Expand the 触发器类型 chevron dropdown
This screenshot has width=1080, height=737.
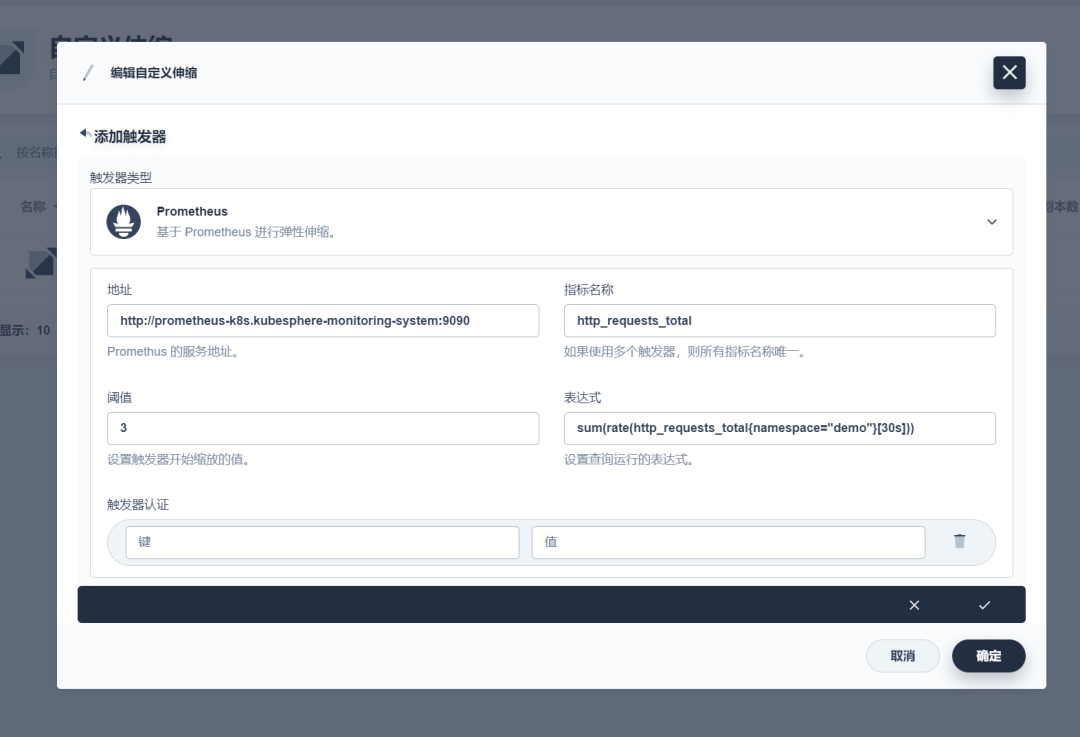click(992, 222)
